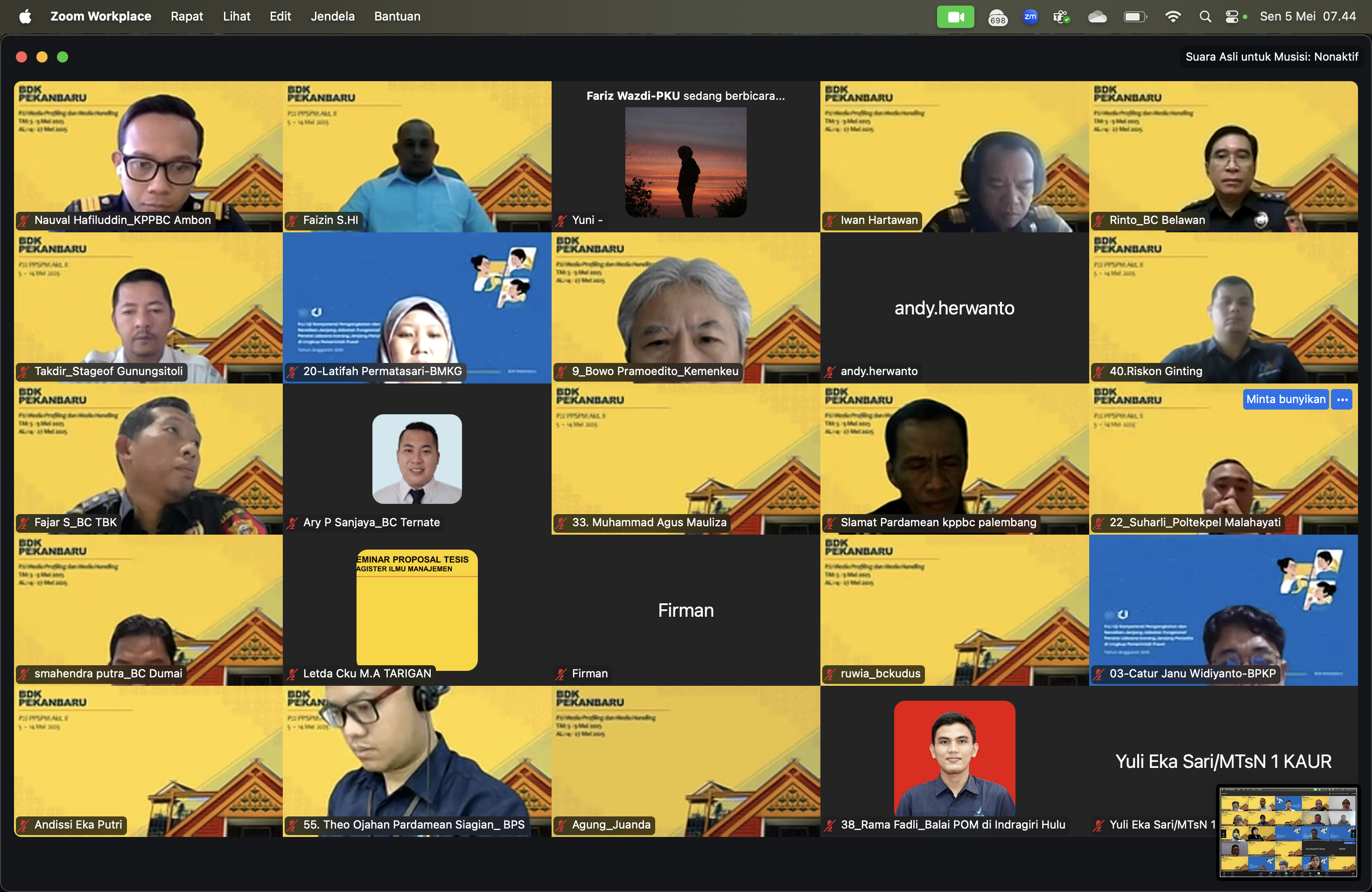Open Control Center

tap(1232, 17)
